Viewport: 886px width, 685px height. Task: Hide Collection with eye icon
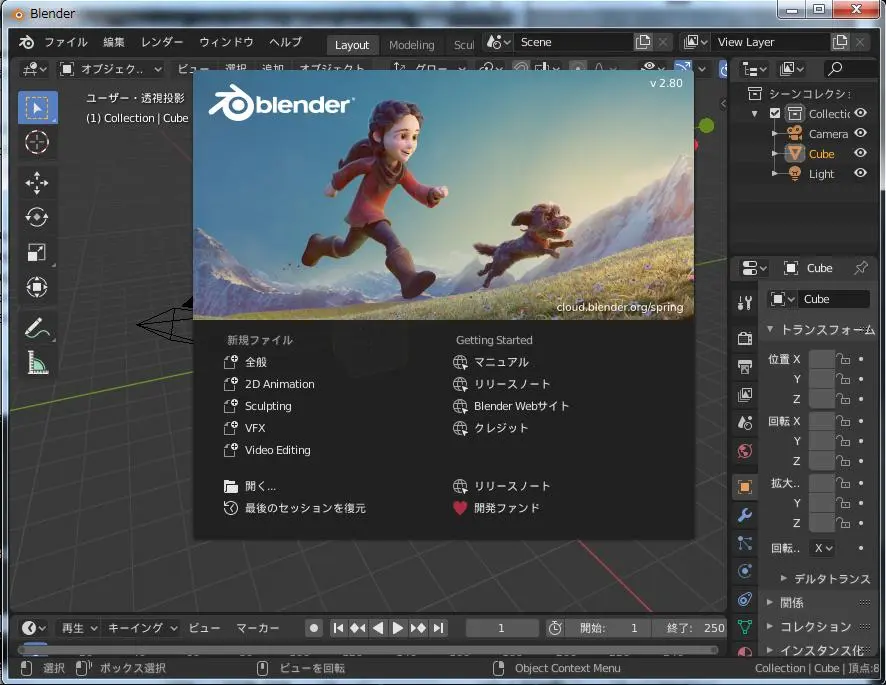[860, 113]
